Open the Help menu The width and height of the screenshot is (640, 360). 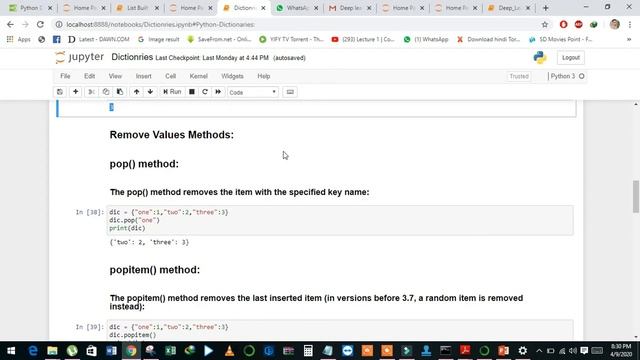point(264,76)
